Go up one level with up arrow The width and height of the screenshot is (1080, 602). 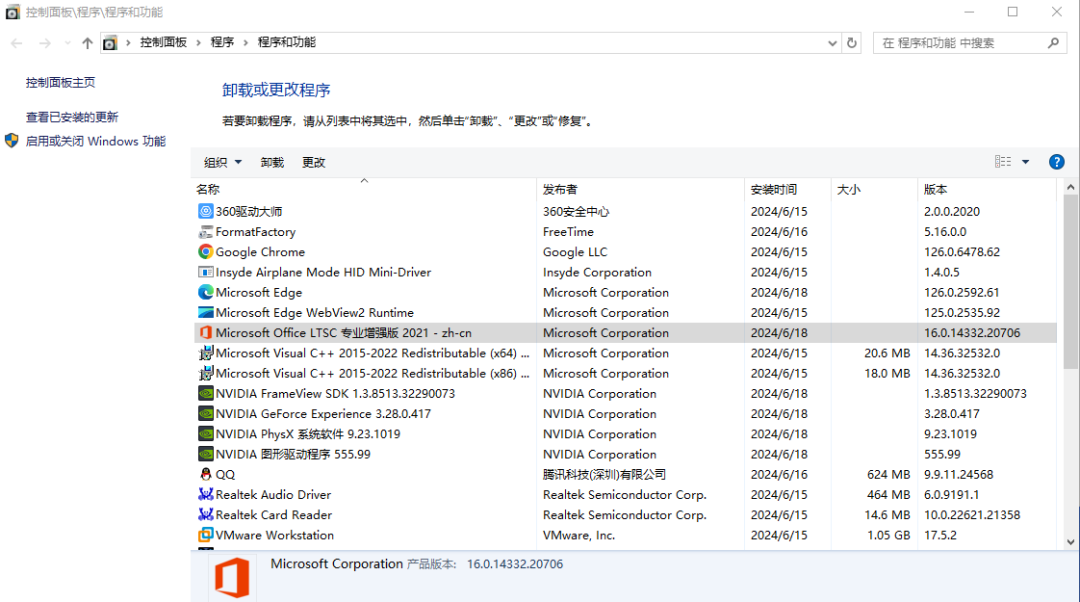pos(87,43)
